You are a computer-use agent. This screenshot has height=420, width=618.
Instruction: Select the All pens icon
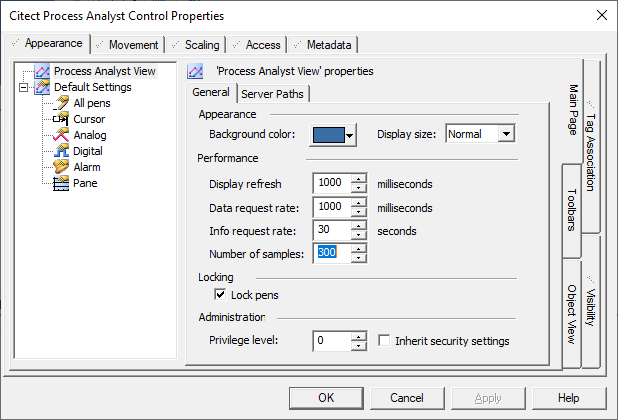point(61,103)
